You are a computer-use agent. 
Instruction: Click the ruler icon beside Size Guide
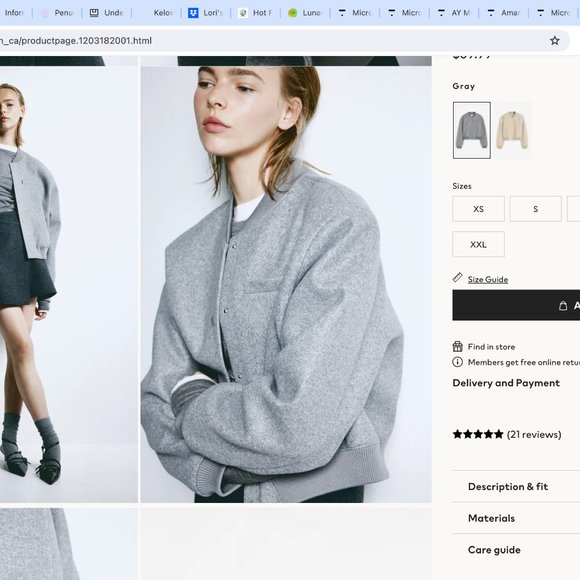458,277
